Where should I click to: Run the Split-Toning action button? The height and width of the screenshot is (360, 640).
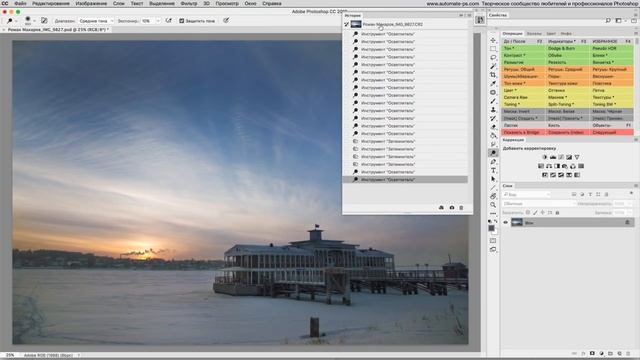tap(567, 104)
